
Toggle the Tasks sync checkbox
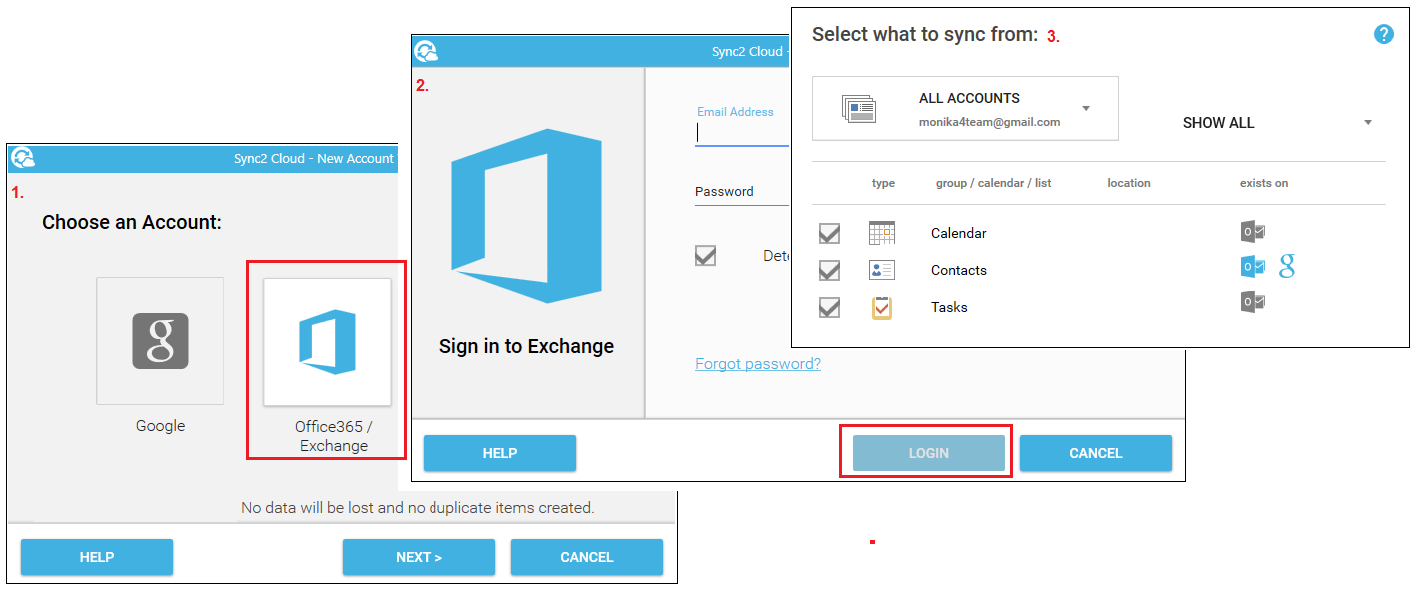[829, 308]
